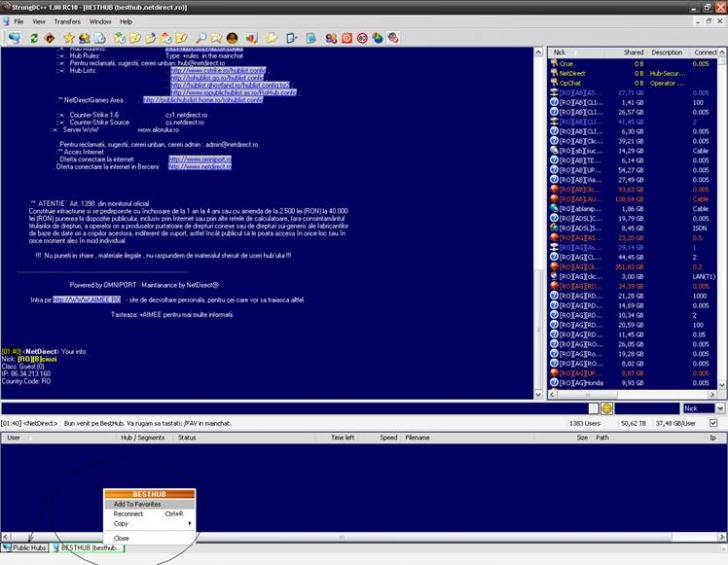Click the yellow smiley emoticon button
Screen dimensions: 728x565
(x=606, y=408)
